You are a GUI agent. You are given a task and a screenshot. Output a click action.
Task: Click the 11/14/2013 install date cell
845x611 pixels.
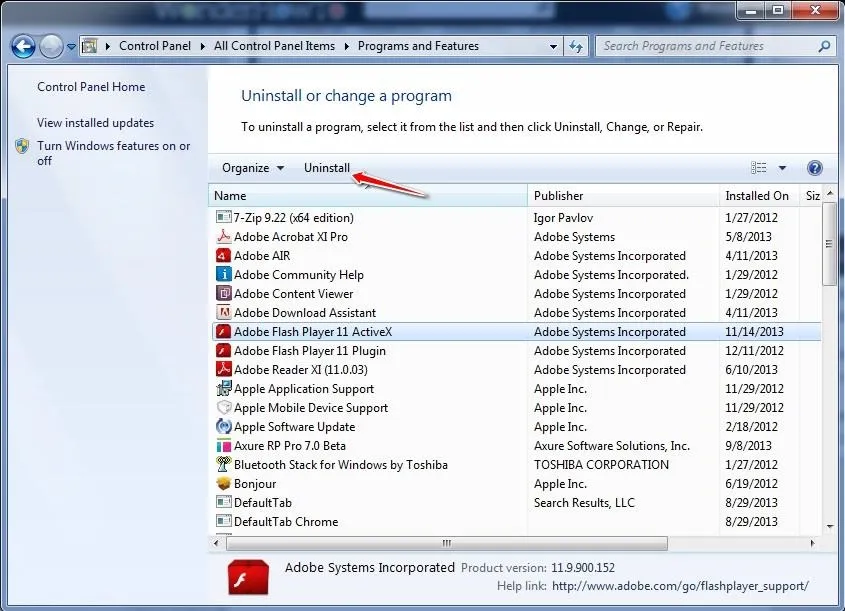click(x=754, y=331)
